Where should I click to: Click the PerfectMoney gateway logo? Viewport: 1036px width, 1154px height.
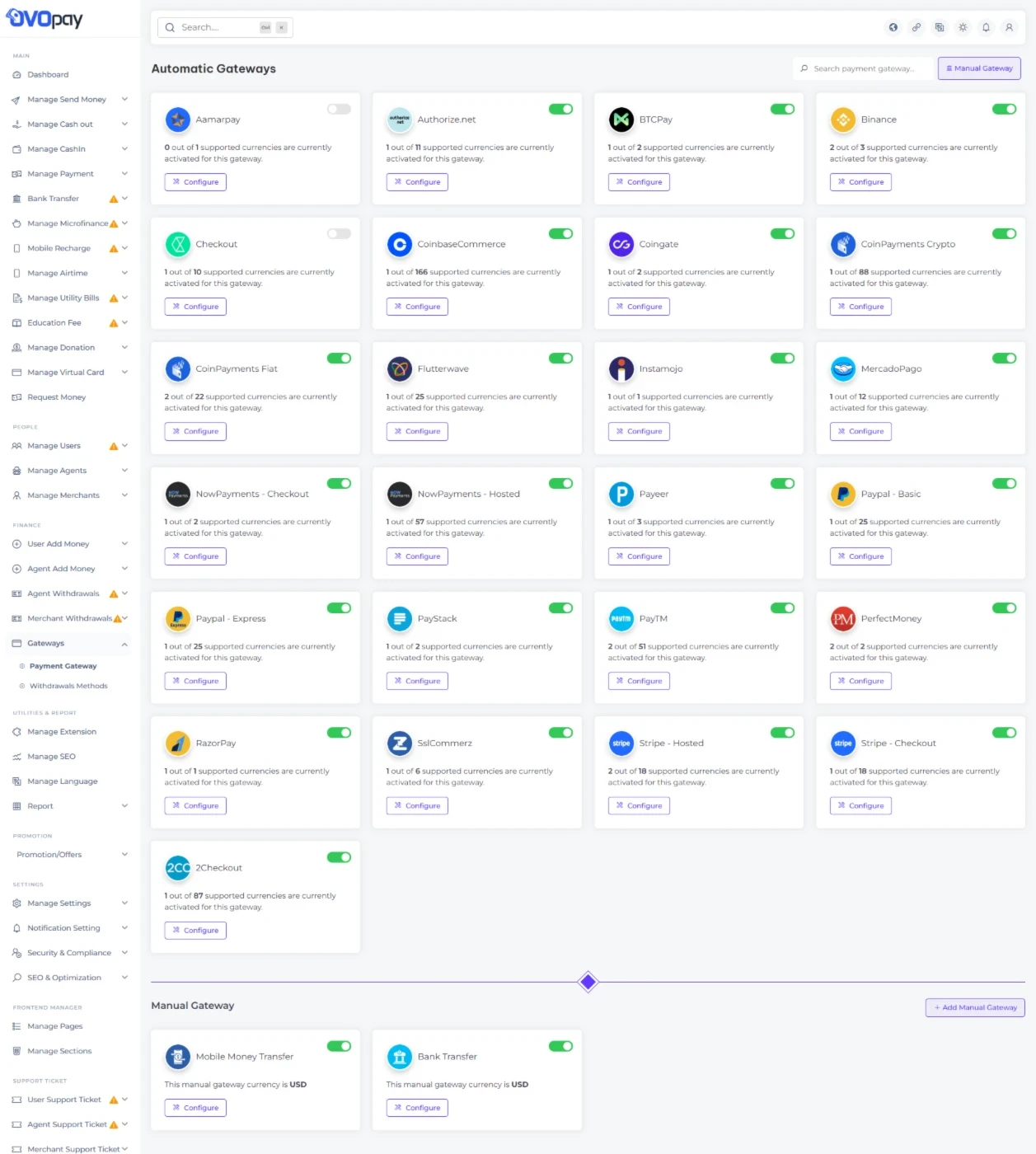click(842, 618)
